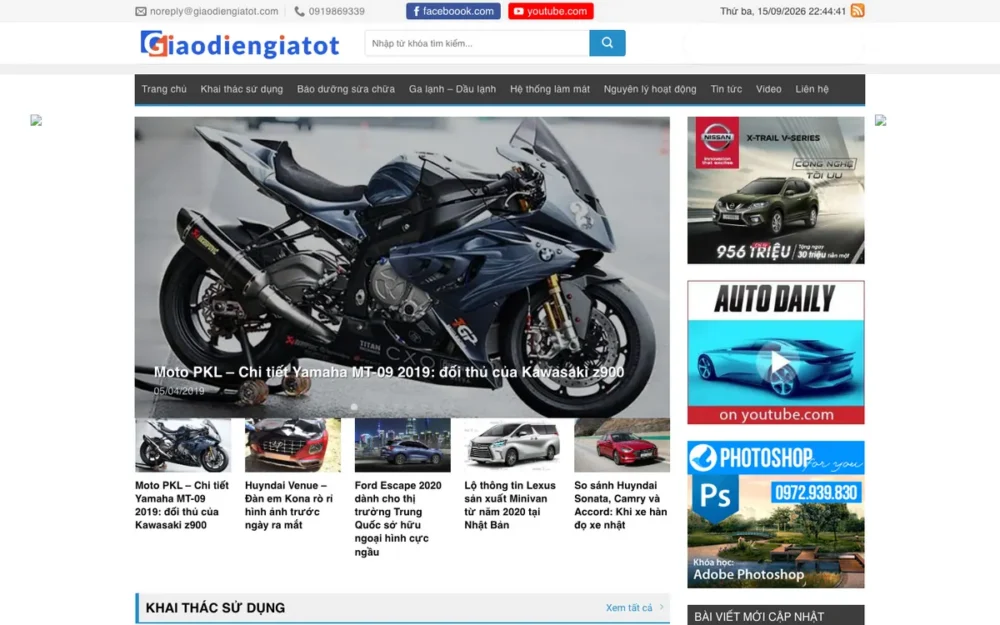1000x625 pixels.
Task: Click the envelope email icon
Action: point(141,11)
